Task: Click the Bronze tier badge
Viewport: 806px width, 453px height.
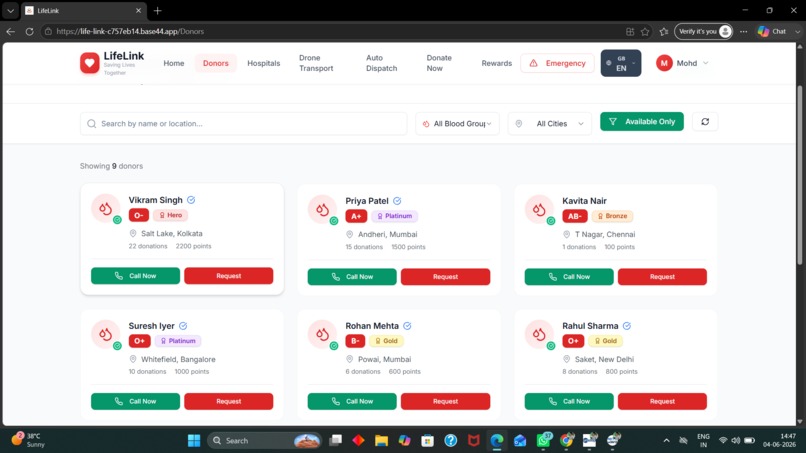Action: (612, 216)
